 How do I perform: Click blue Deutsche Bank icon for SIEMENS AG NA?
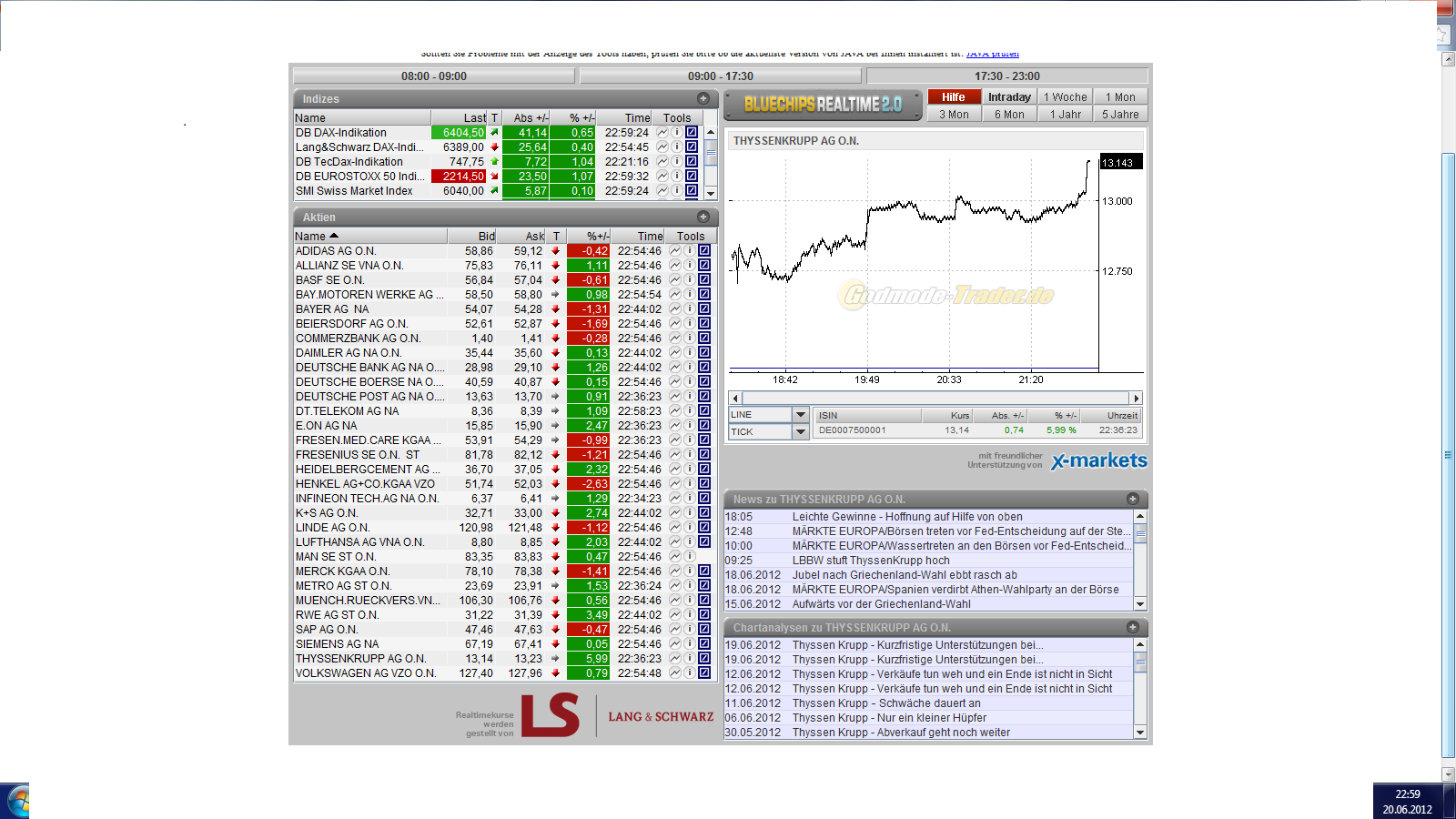pyautogui.click(x=704, y=644)
